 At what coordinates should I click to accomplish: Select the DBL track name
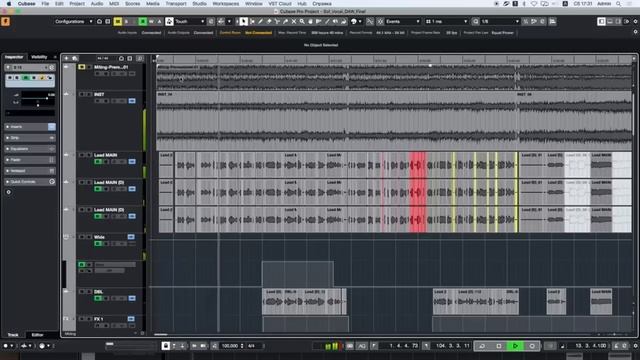tap(98, 292)
